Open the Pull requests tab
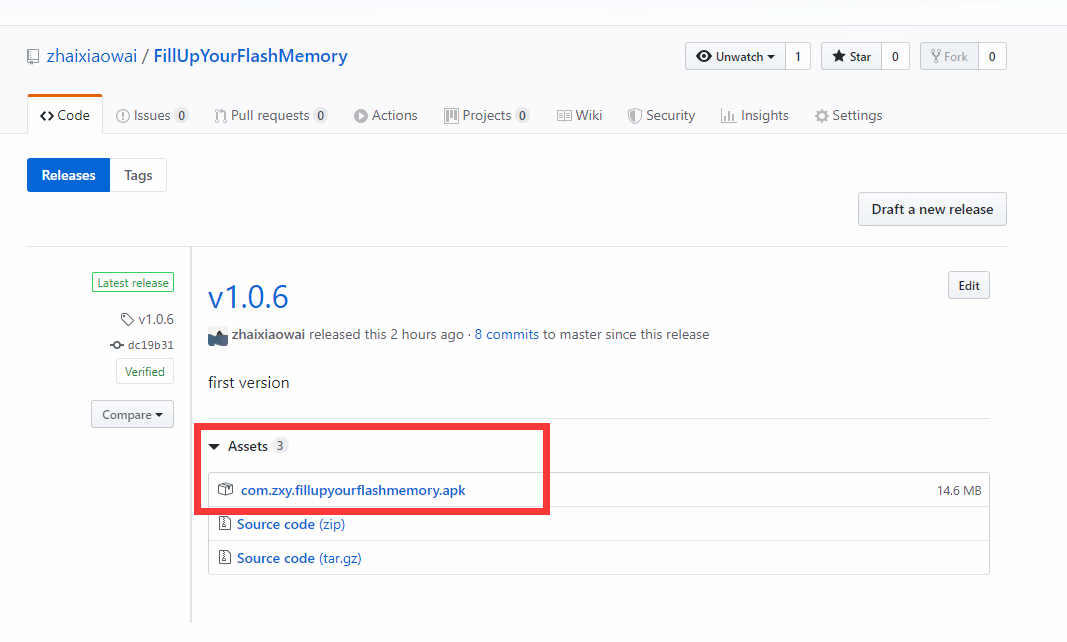Image resolution: width=1067 pixels, height=642 pixels. point(271,116)
